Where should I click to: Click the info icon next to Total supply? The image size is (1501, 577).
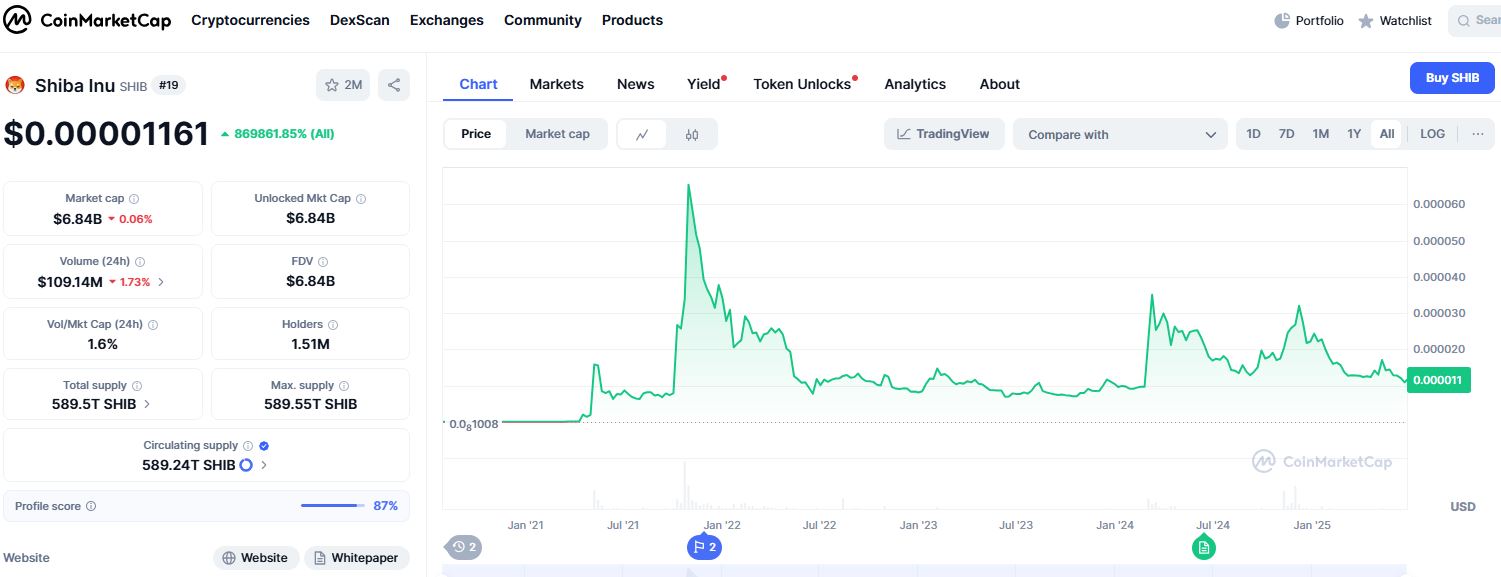[x=137, y=386]
